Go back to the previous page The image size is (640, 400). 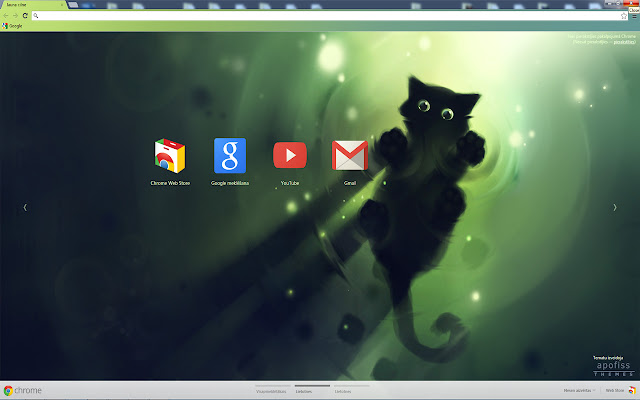click(6, 16)
